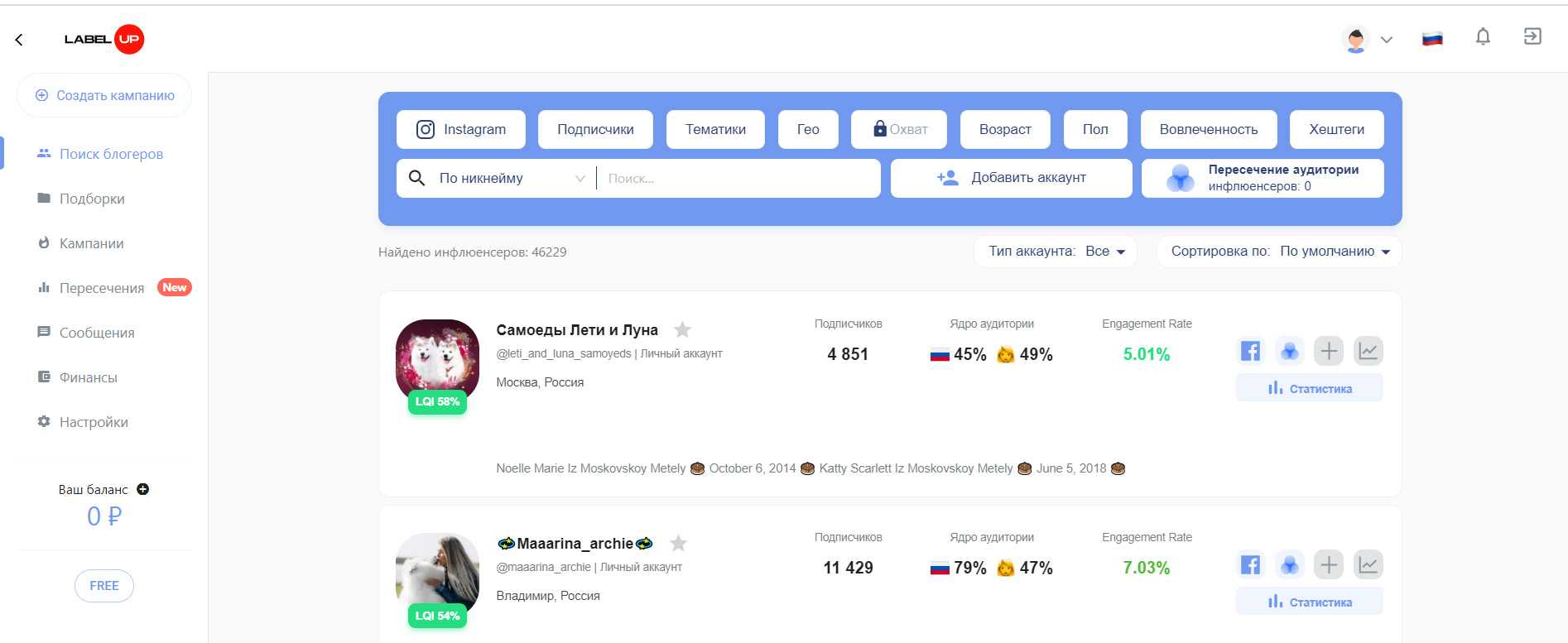Click the plus icon next to Ваш баланс
The width and height of the screenshot is (1568, 643).
click(143, 489)
